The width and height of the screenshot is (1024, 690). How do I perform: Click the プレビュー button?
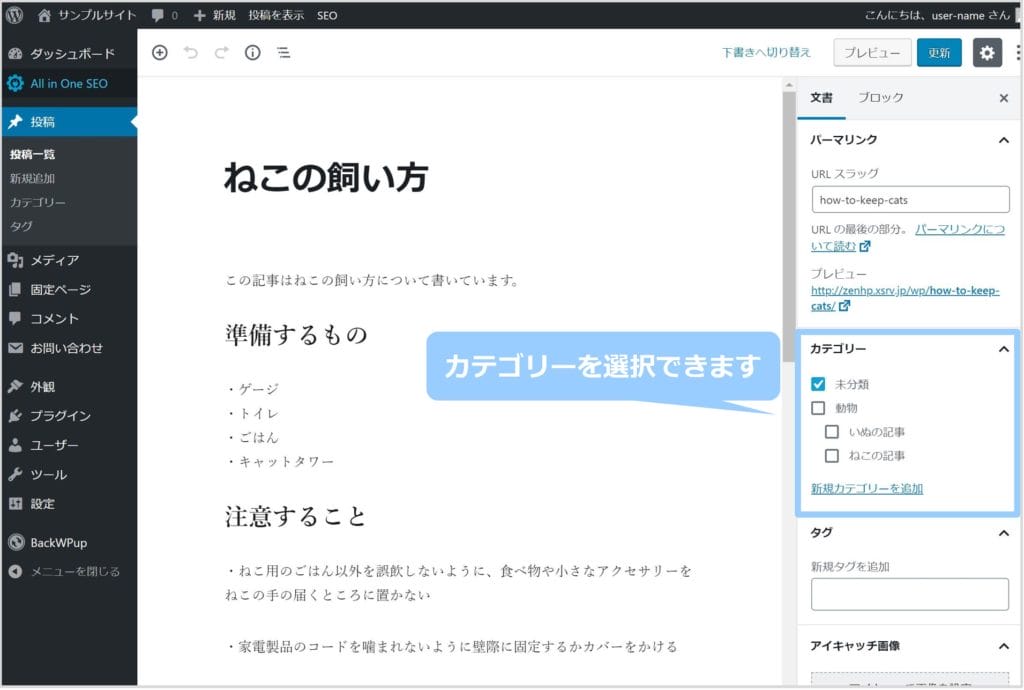point(872,53)
